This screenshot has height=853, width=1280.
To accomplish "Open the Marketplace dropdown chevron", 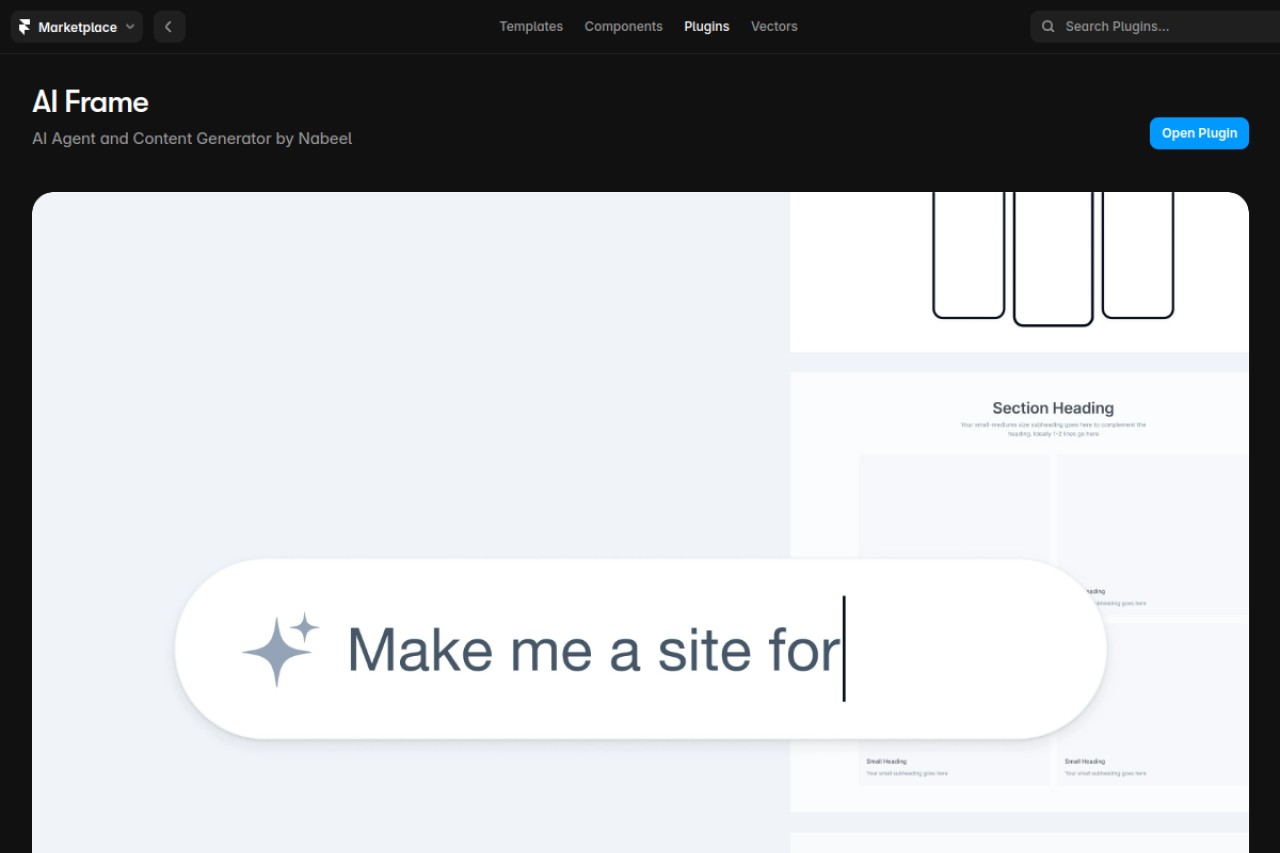I will click(130, 27).
